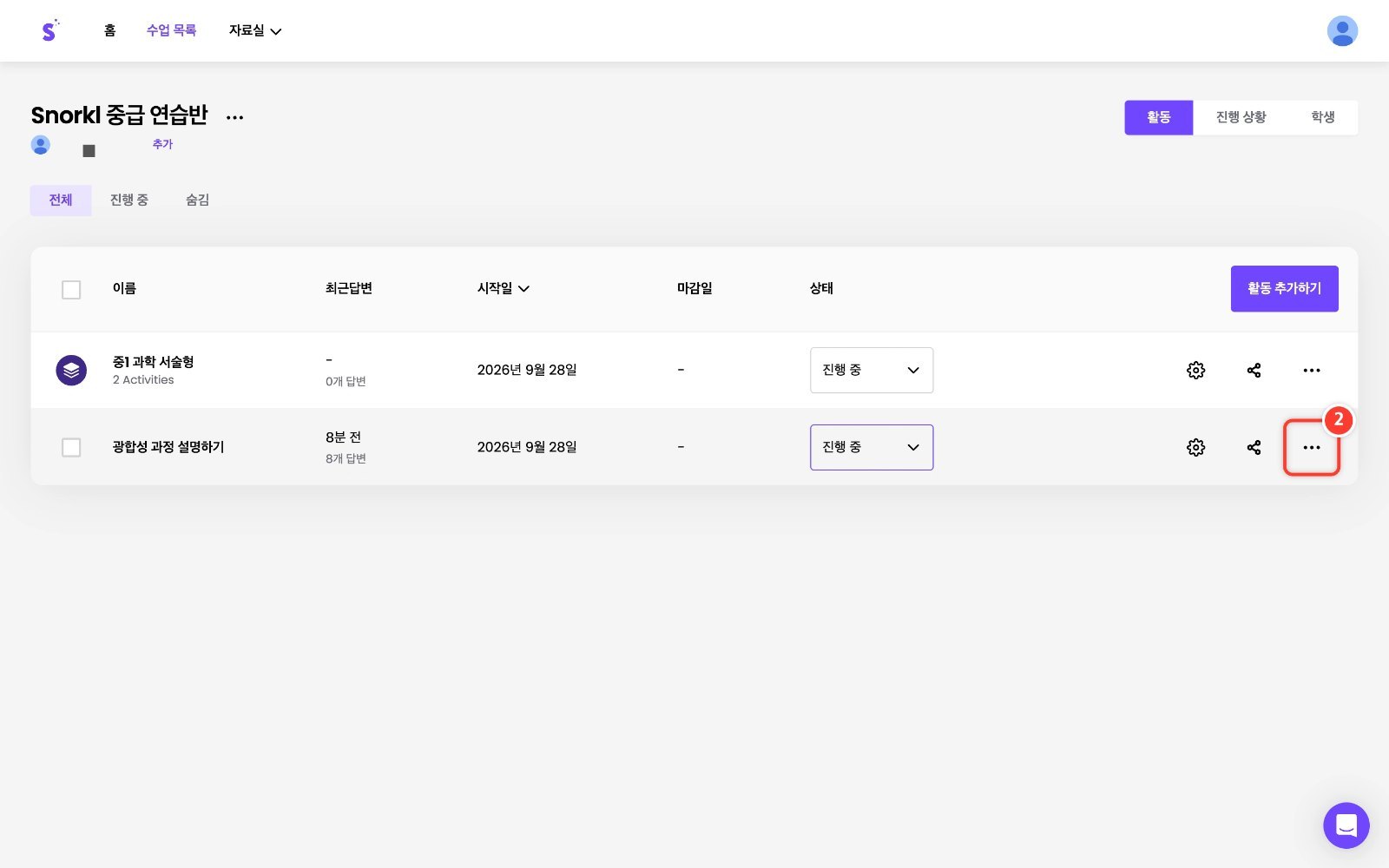Select the 전체 filter tab
Viewport: 1389px width, 868px height.
[x=61, y=201]
